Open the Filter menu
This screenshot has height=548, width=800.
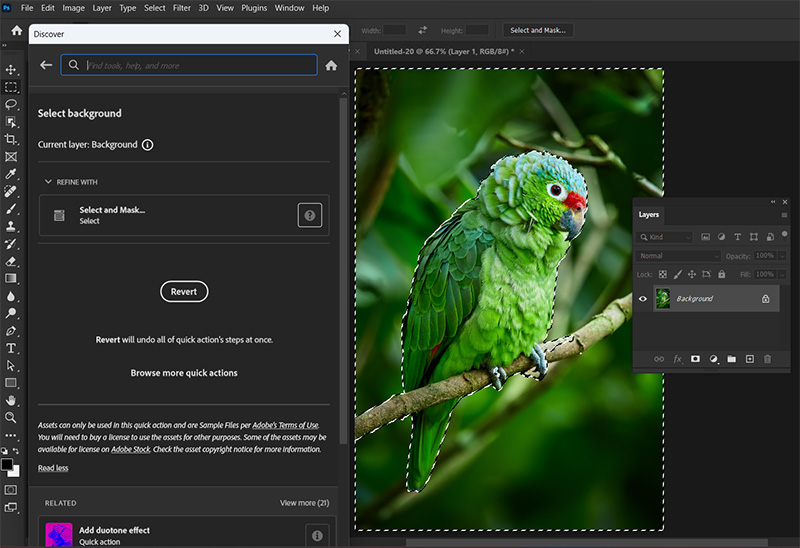181,8
